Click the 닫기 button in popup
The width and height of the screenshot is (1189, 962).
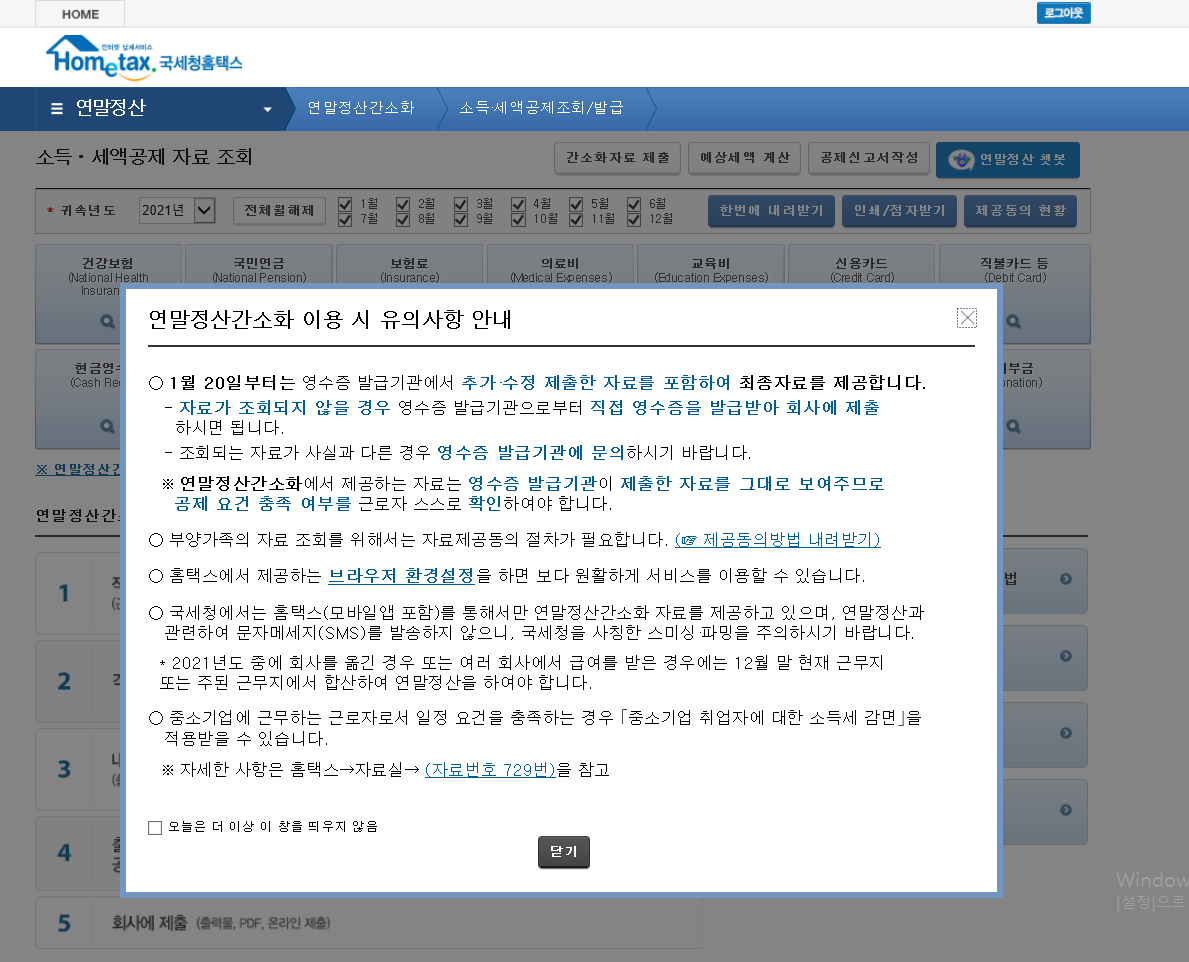click(x=563, y=852)
